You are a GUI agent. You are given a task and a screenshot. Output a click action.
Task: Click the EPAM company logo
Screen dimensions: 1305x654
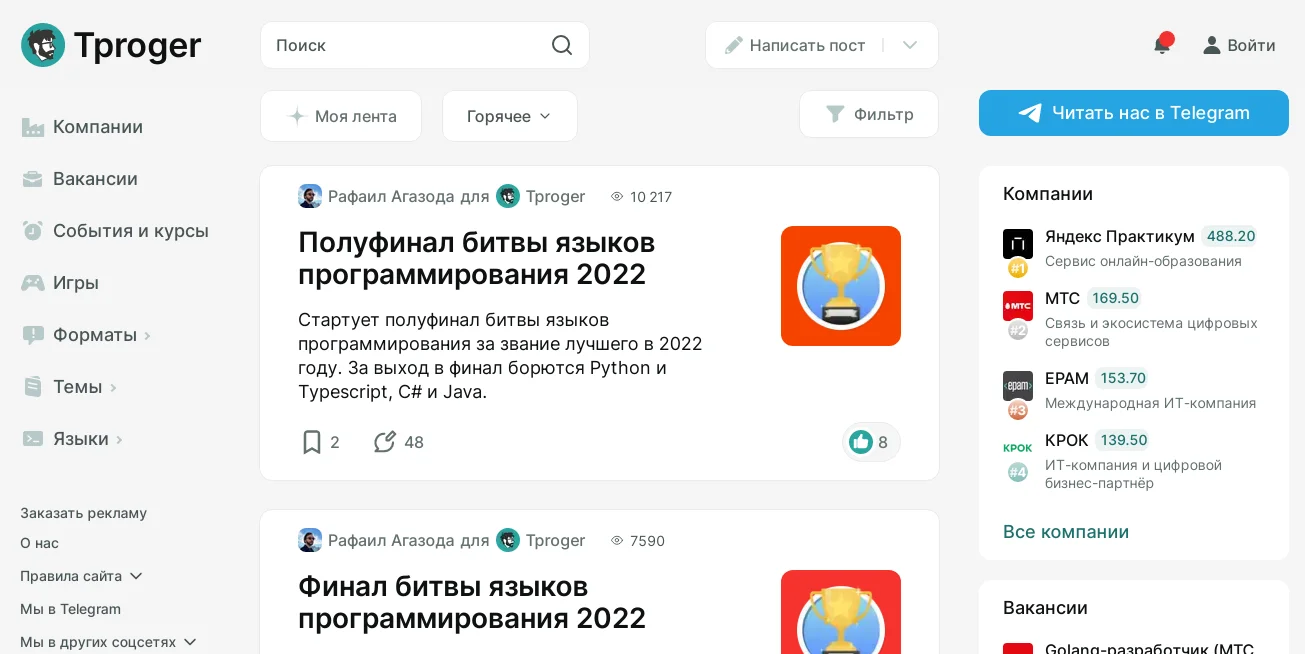coord(1018,386)
